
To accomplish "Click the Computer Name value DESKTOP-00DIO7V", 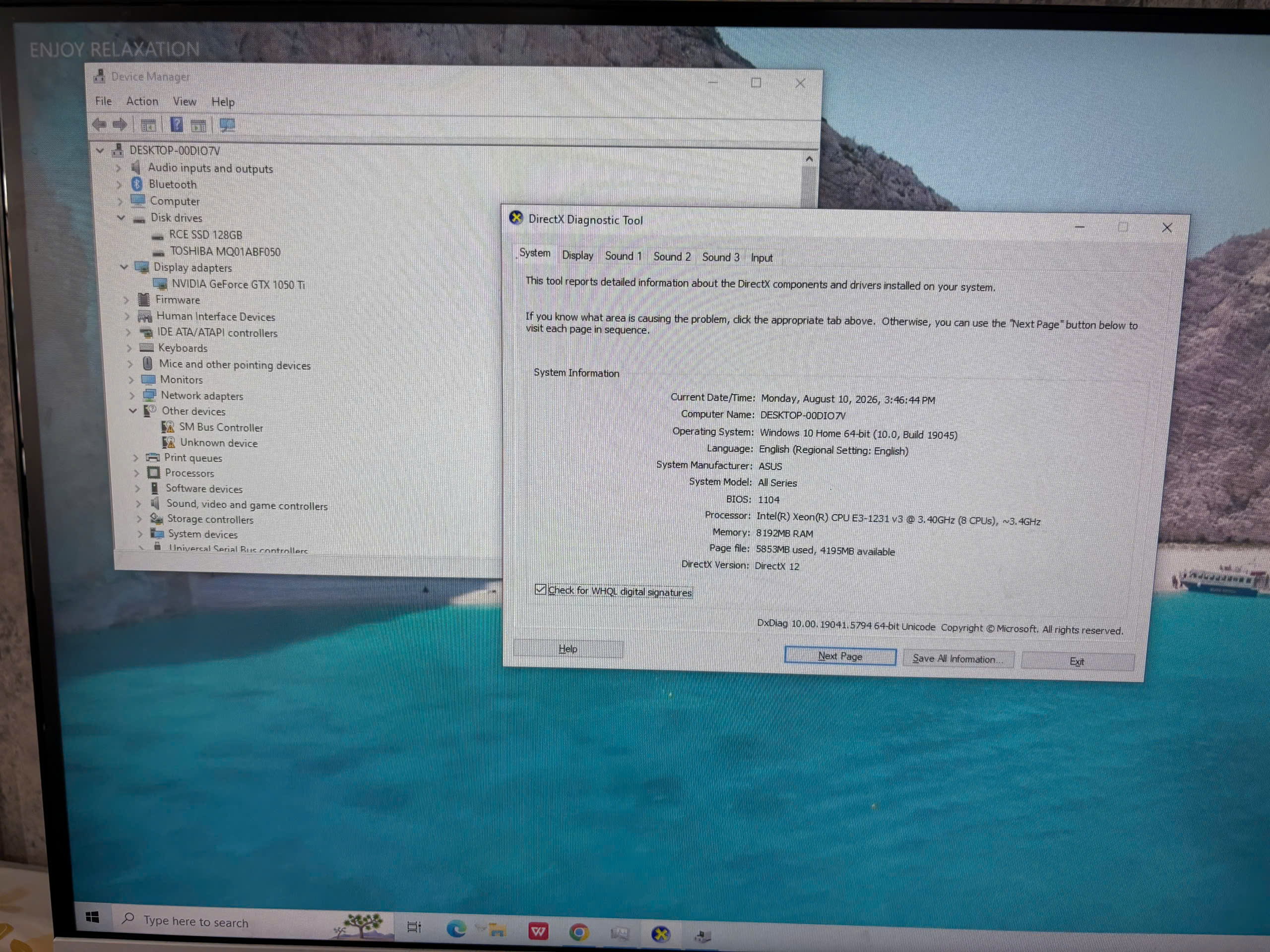I will click(803, 415).
